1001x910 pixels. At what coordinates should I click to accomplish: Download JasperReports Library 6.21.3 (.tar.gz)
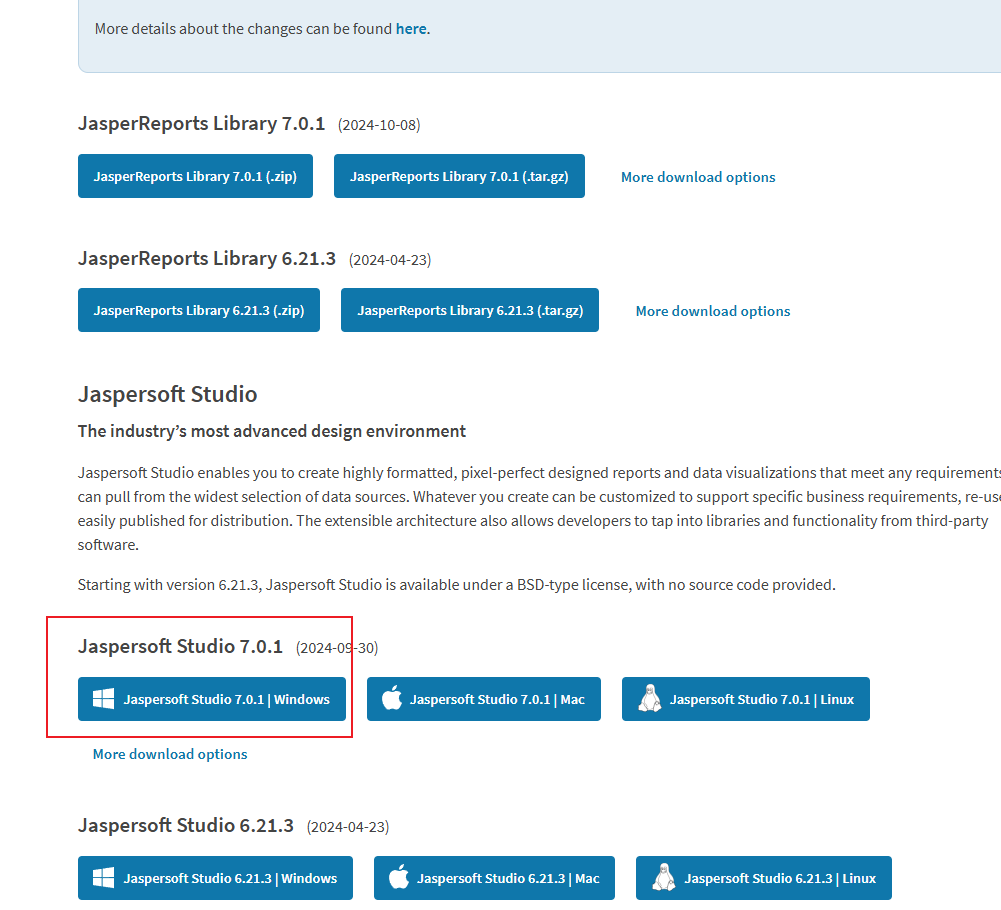[470, 310]
